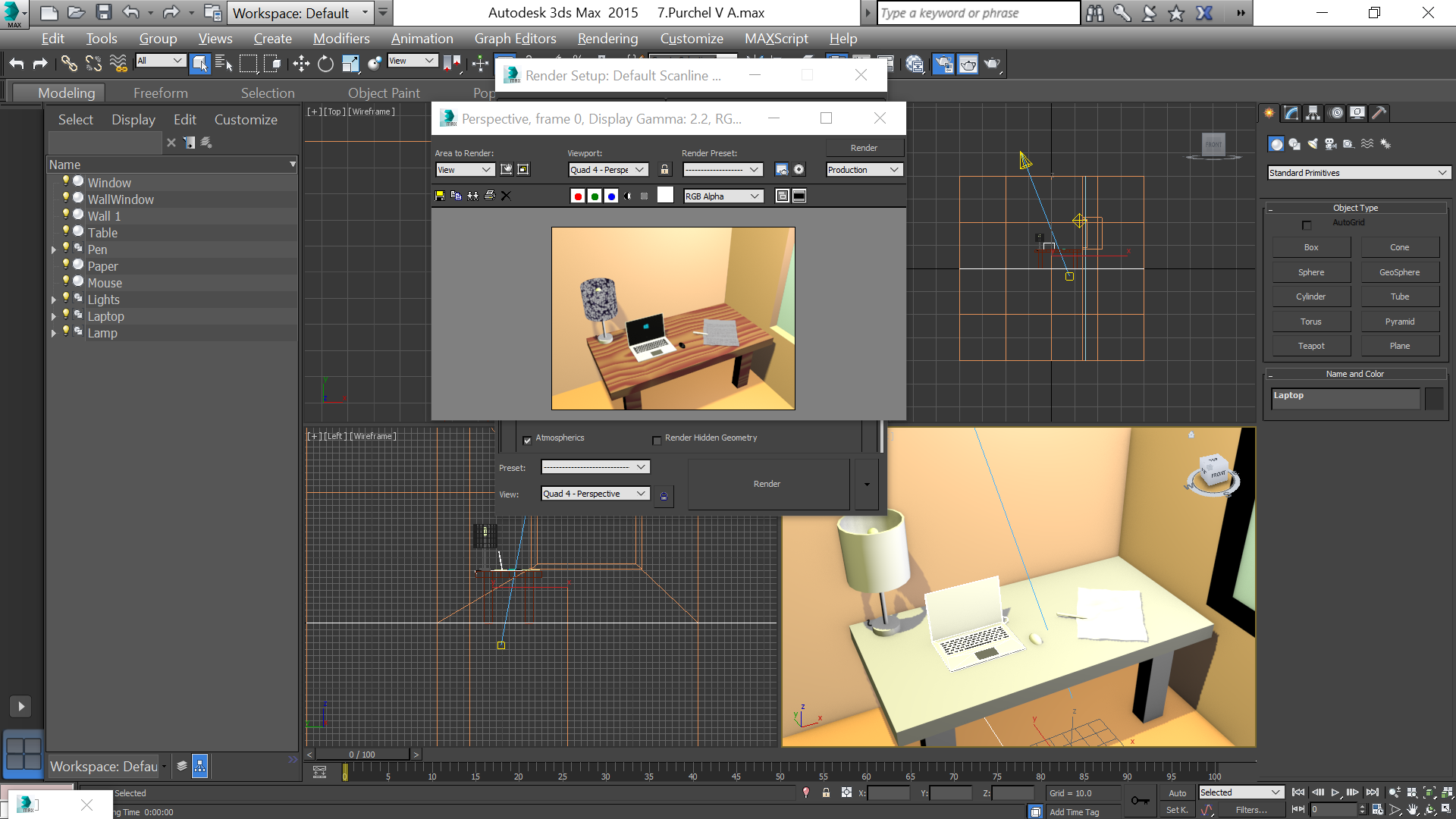Screen dimensions: 1456x819
Task: Switch to the Modify command panel tab
Action: coord(1291,113)
